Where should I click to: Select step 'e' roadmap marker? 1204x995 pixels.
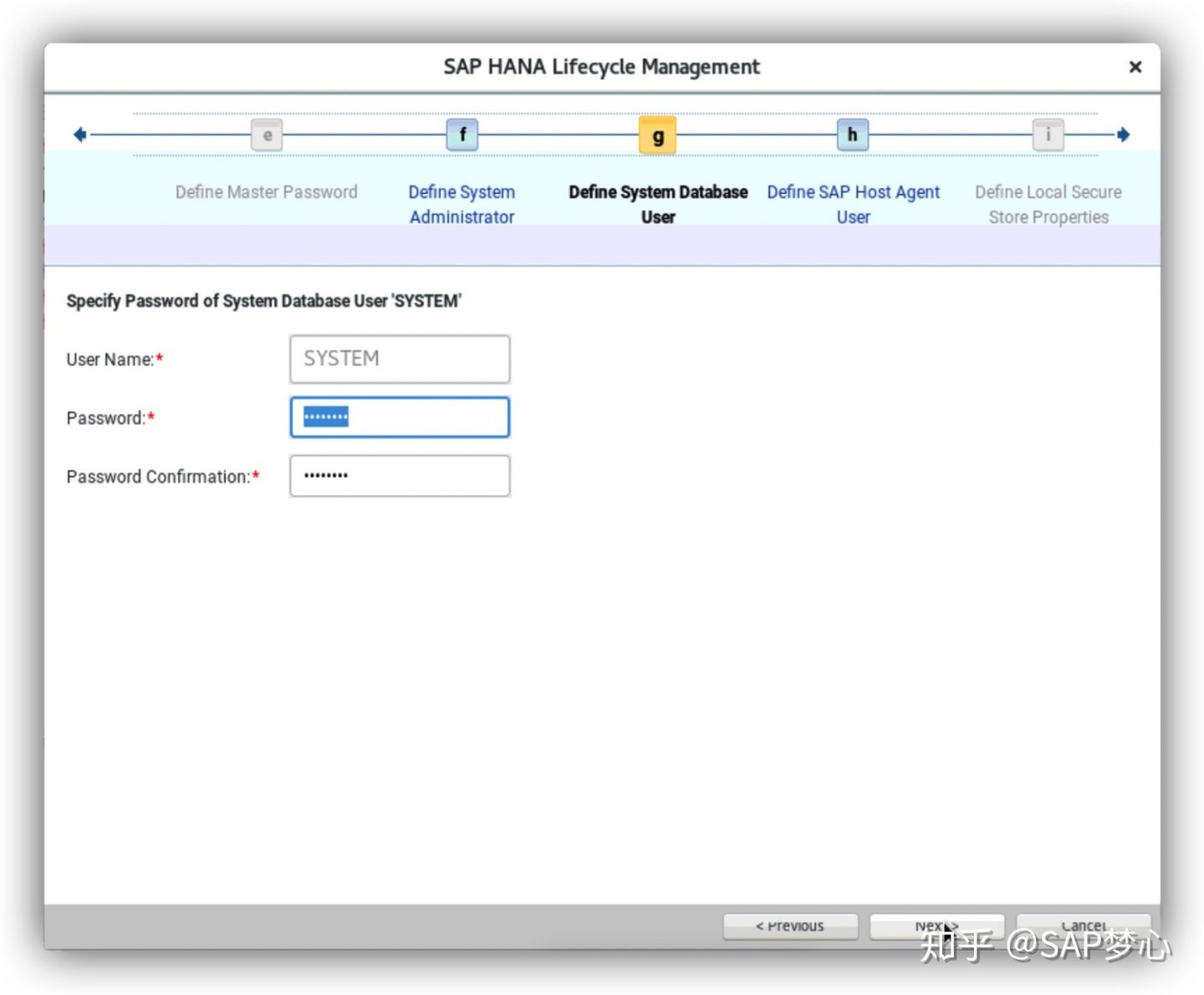tap(267, 135)
